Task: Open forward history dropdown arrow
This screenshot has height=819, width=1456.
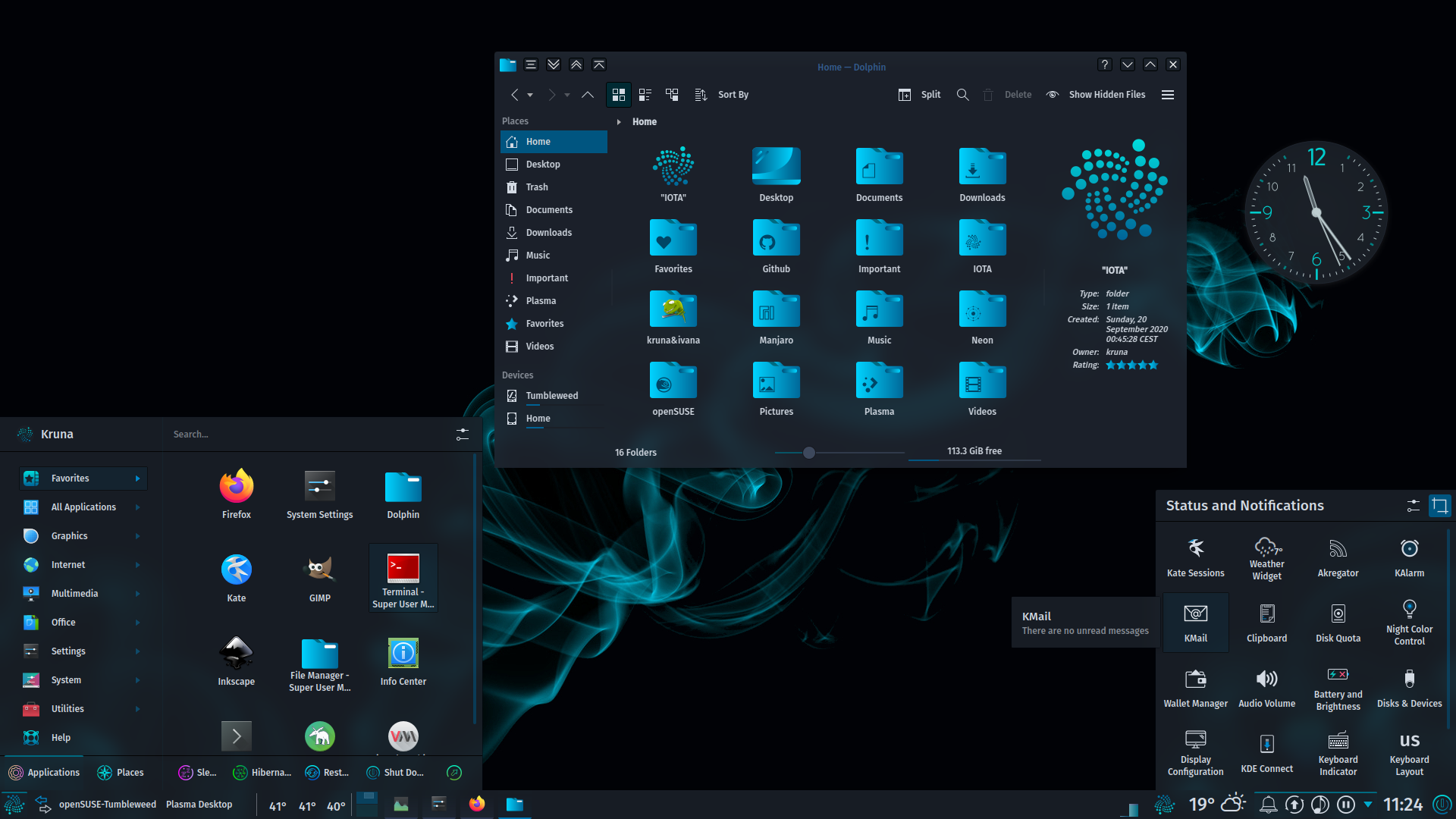Action: 567,96
